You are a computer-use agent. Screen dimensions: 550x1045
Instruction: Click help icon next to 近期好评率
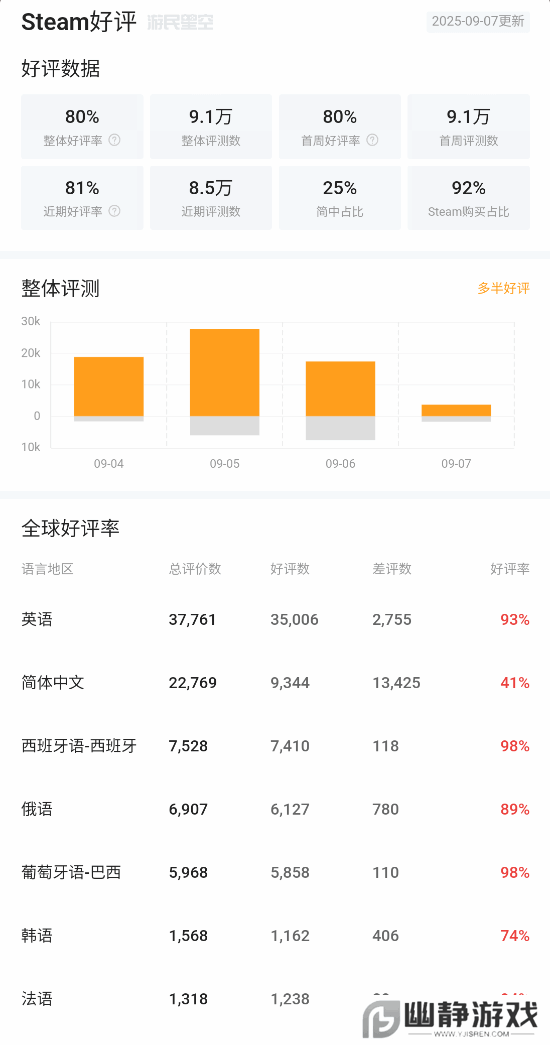tap(115, 211)
